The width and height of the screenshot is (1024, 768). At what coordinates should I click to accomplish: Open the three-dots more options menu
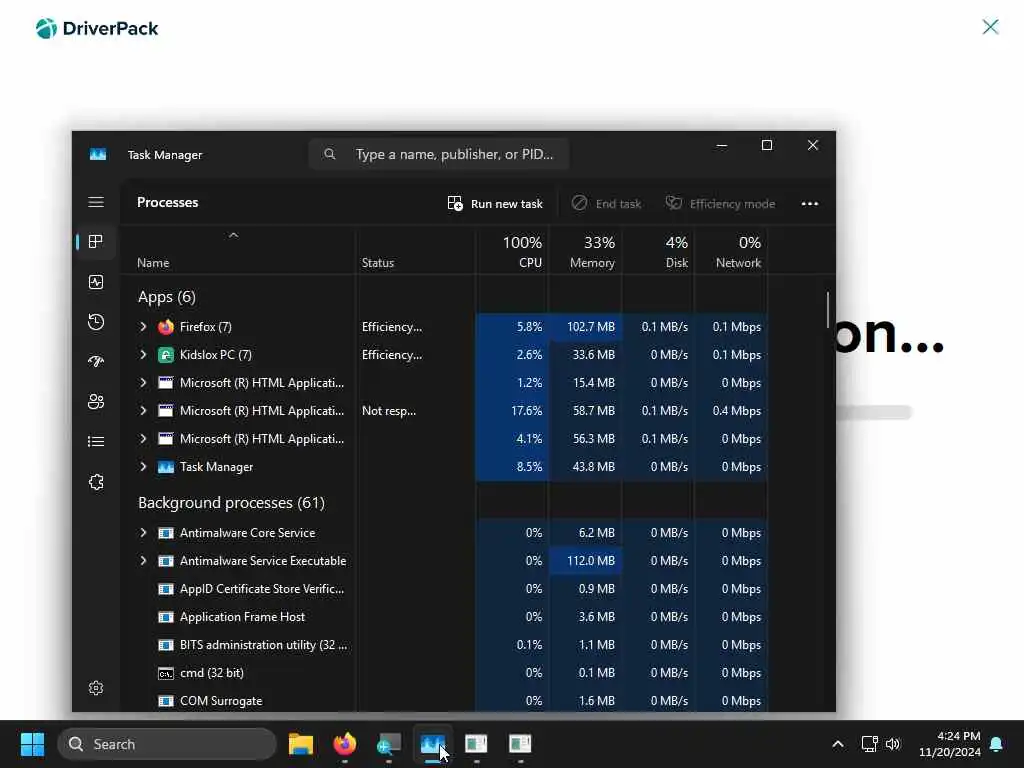coord(810,204)
